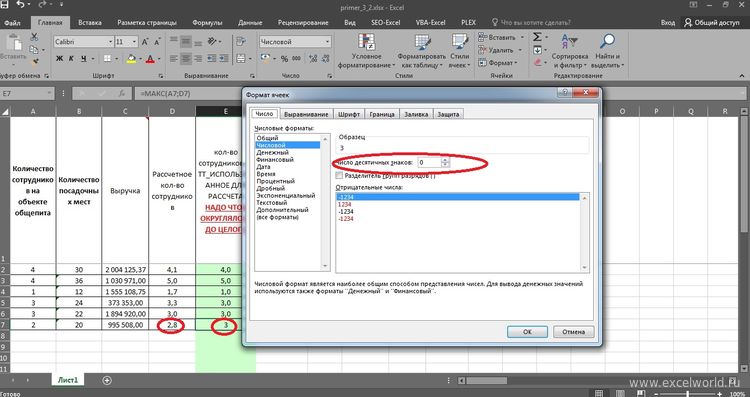Toggle underline Ч formatting
750x397 pixels.
[84, 59]
